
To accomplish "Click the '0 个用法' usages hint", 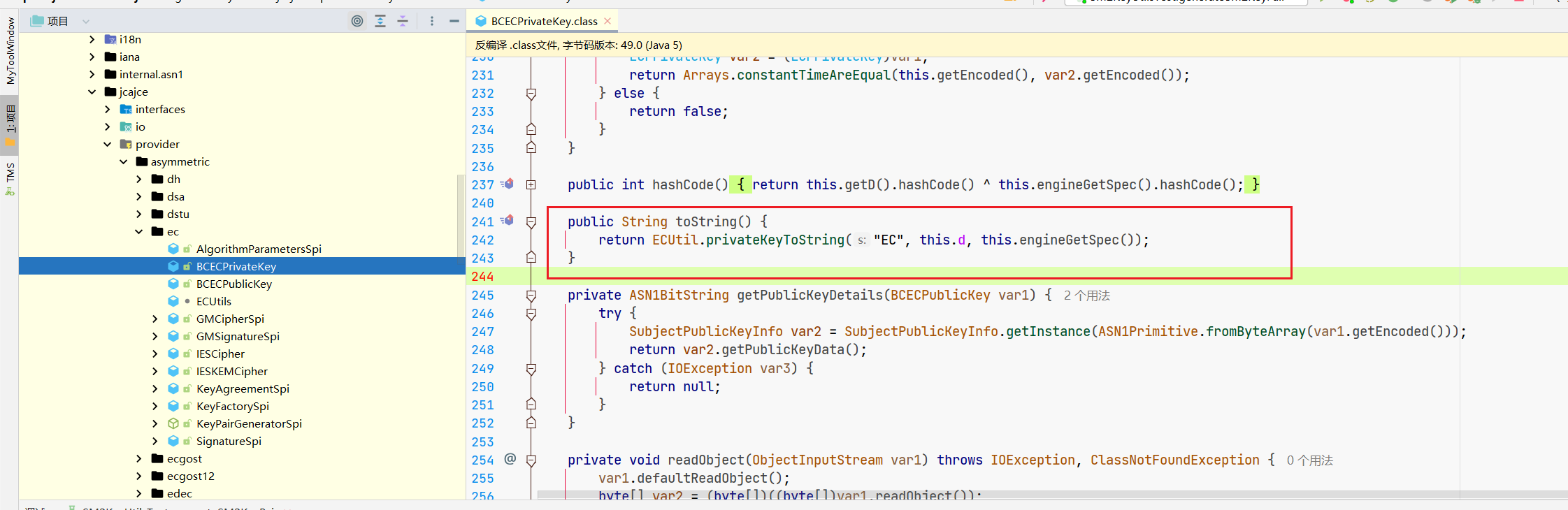I will point(1310,460).
